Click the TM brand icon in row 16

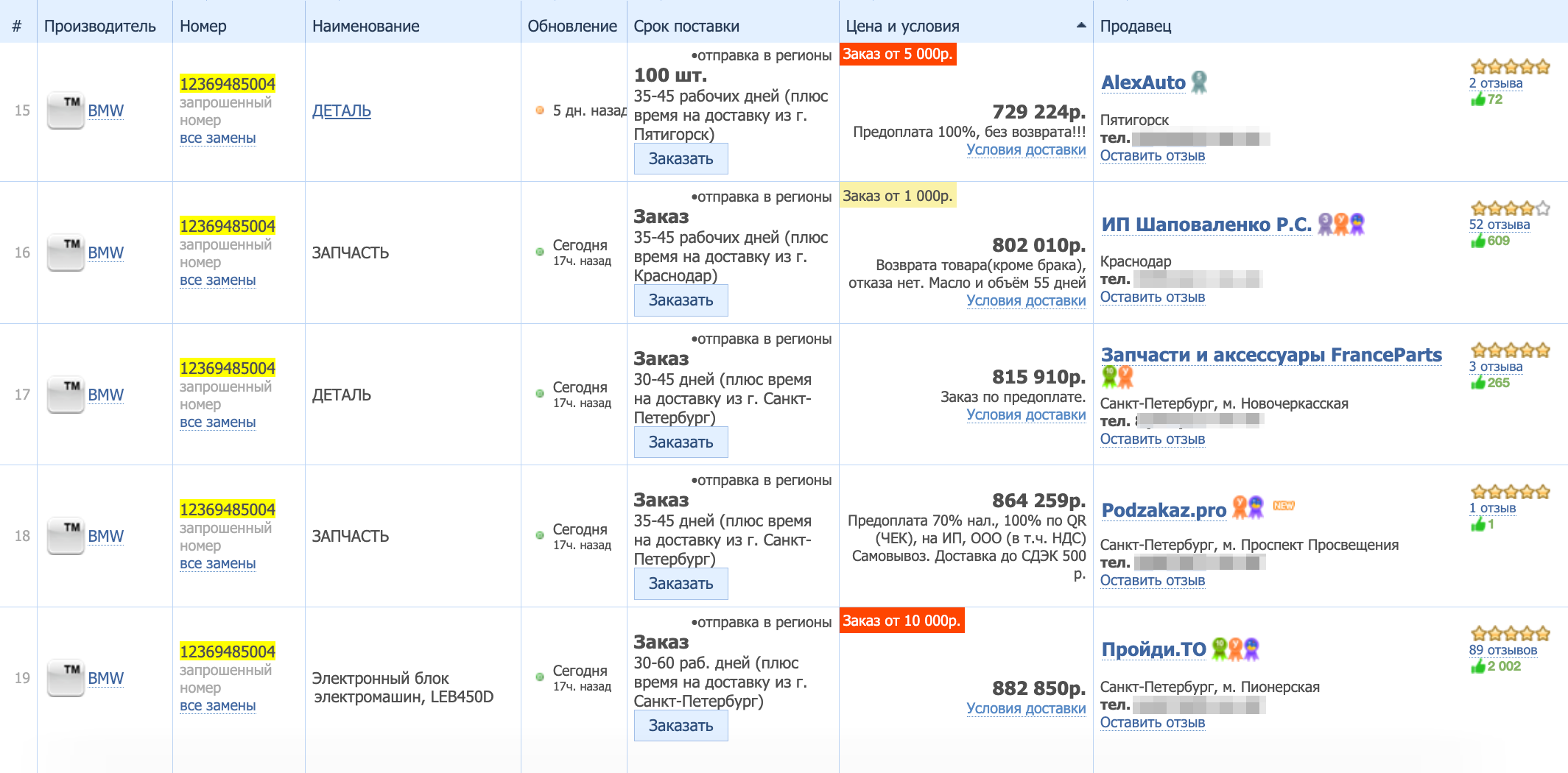[66, 253]
